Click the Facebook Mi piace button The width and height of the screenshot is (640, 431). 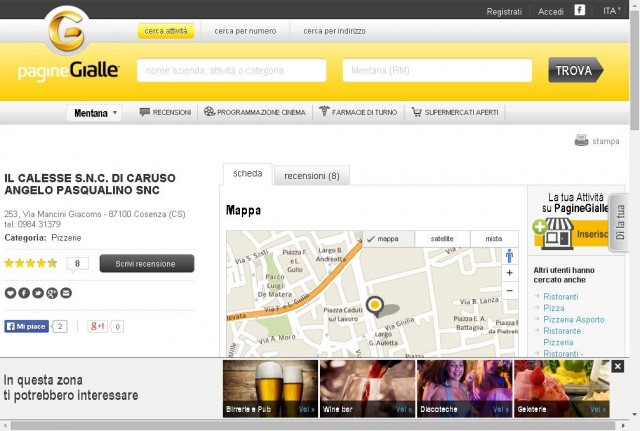[x=27, y=327]
